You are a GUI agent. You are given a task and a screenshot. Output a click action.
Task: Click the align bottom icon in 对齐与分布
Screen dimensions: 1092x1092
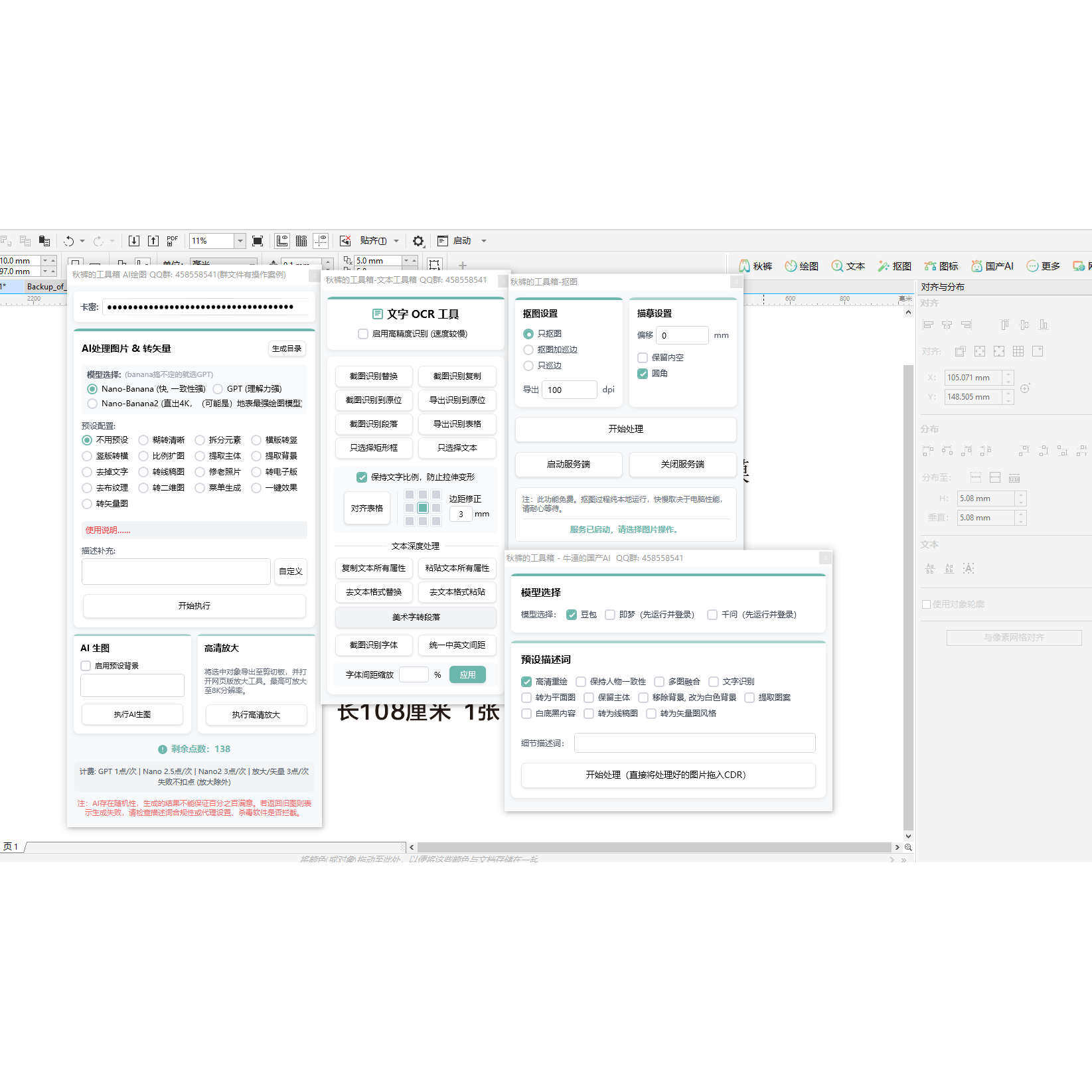tap(1044, 325)
